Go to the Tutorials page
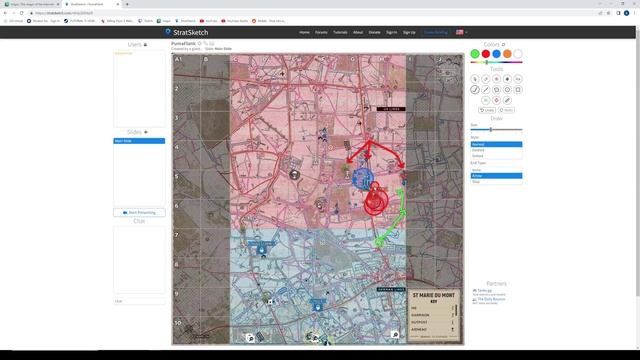 click(x=340, y=32)
